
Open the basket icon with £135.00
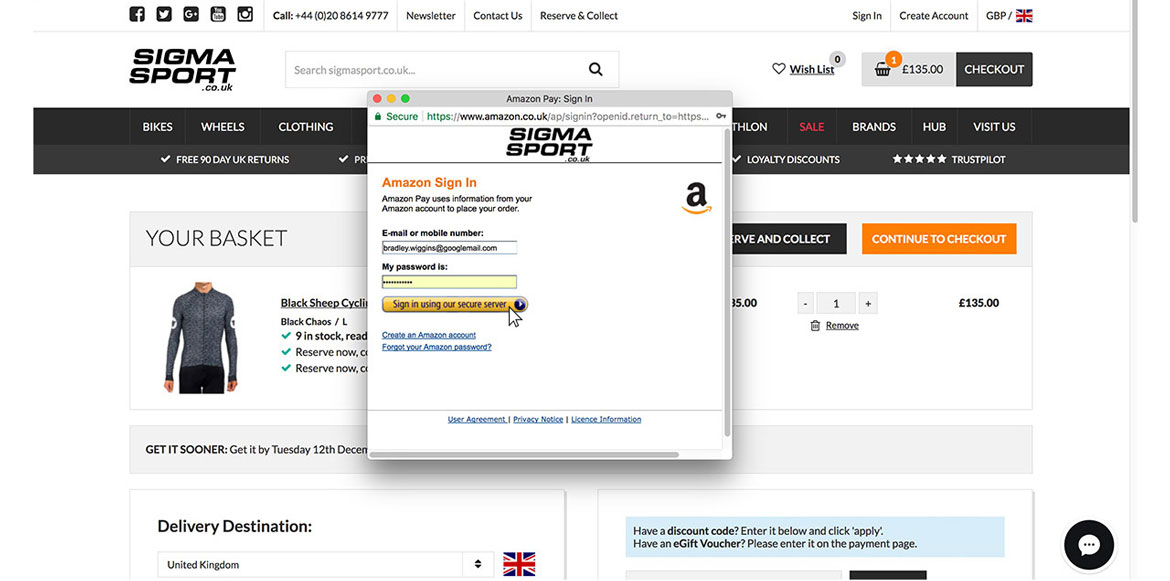point(909,69)
